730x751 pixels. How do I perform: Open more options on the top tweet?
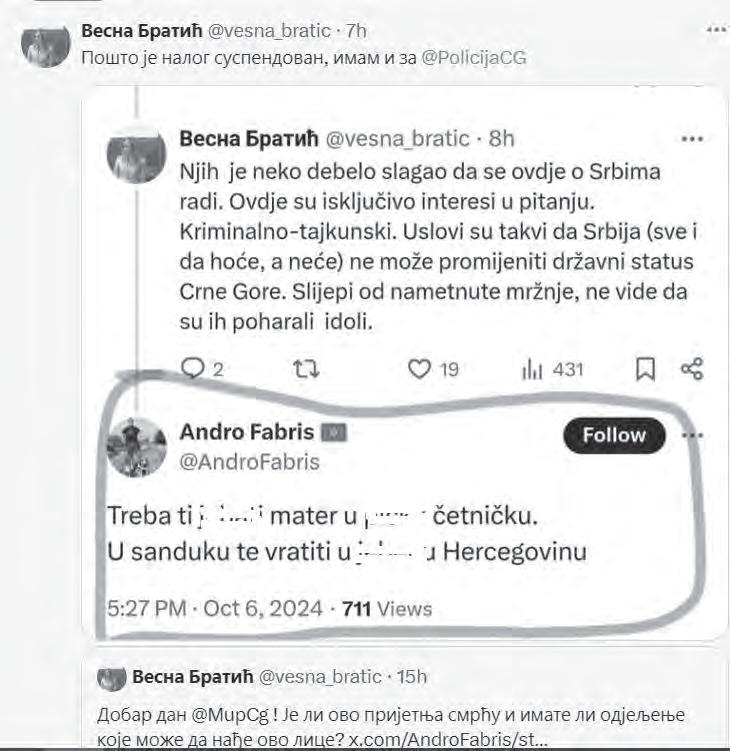[716, 31]
